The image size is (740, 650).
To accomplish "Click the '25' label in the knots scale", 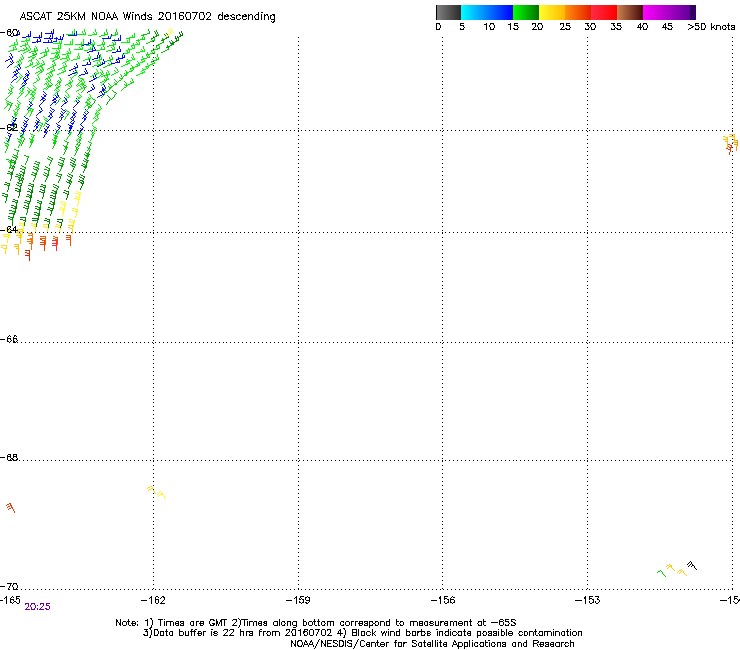I will click(x=565, y=26).
